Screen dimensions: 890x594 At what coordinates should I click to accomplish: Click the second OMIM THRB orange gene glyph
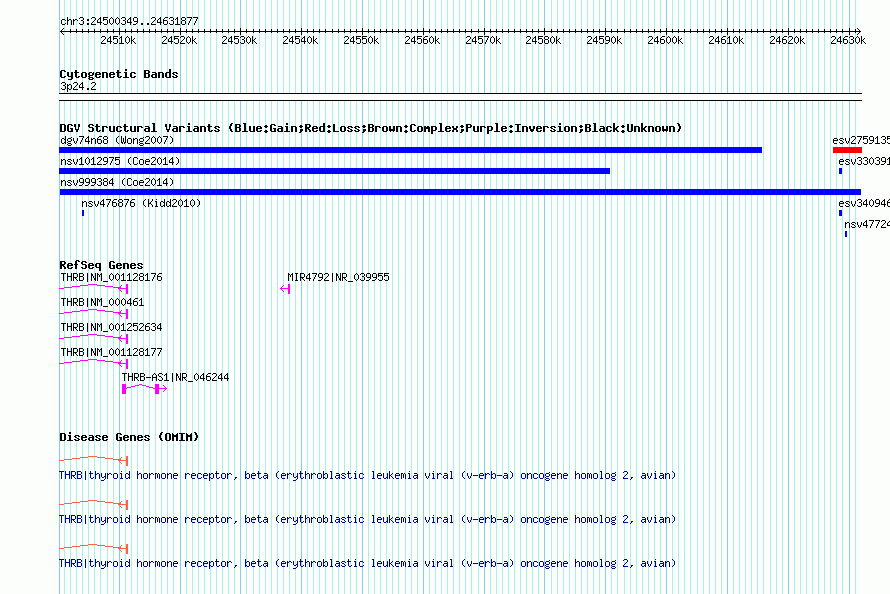94,504
